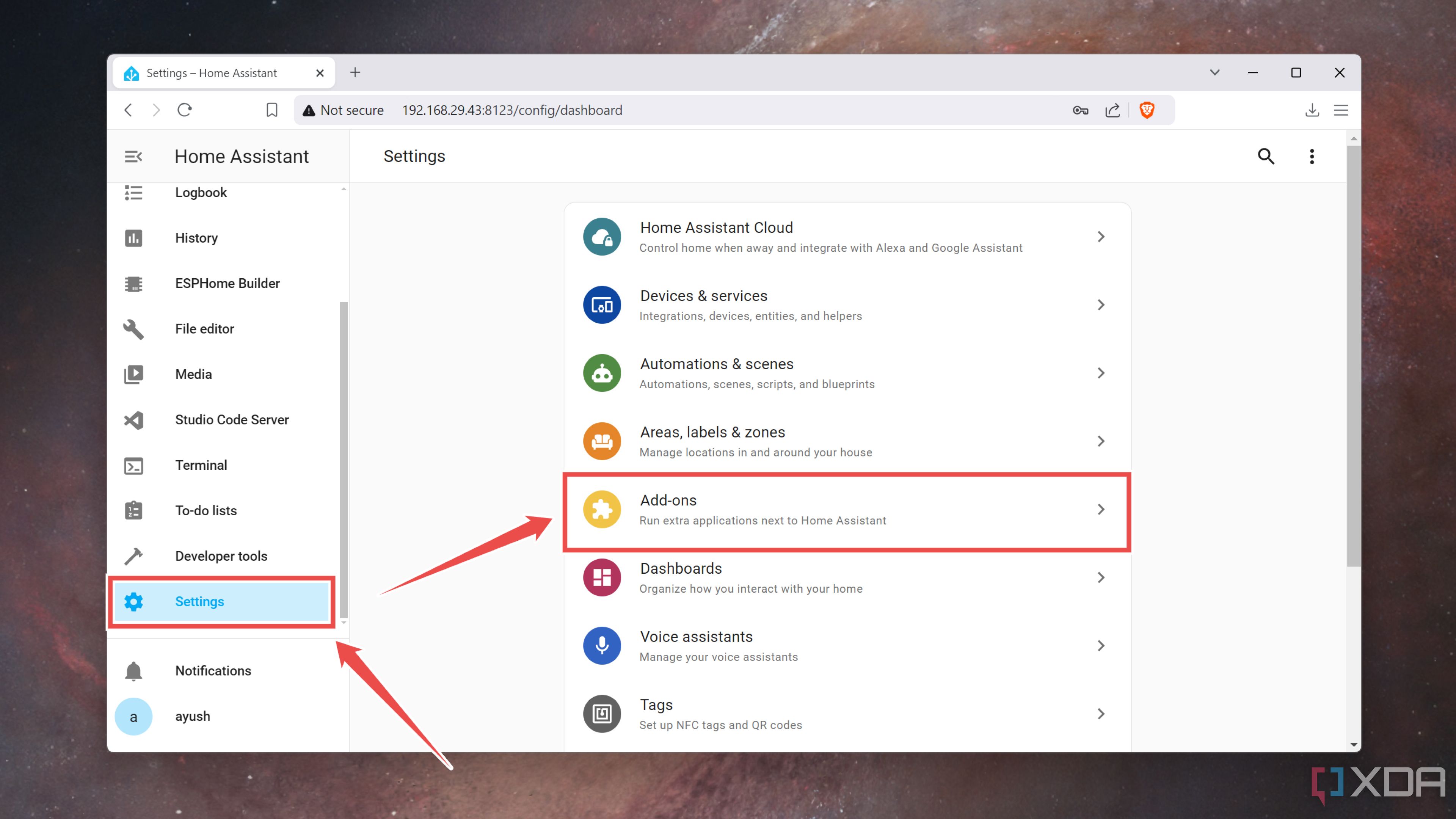This screenshot has height=819, width=1456.
Task: Open the Media player icon
Action: [133, 374]
